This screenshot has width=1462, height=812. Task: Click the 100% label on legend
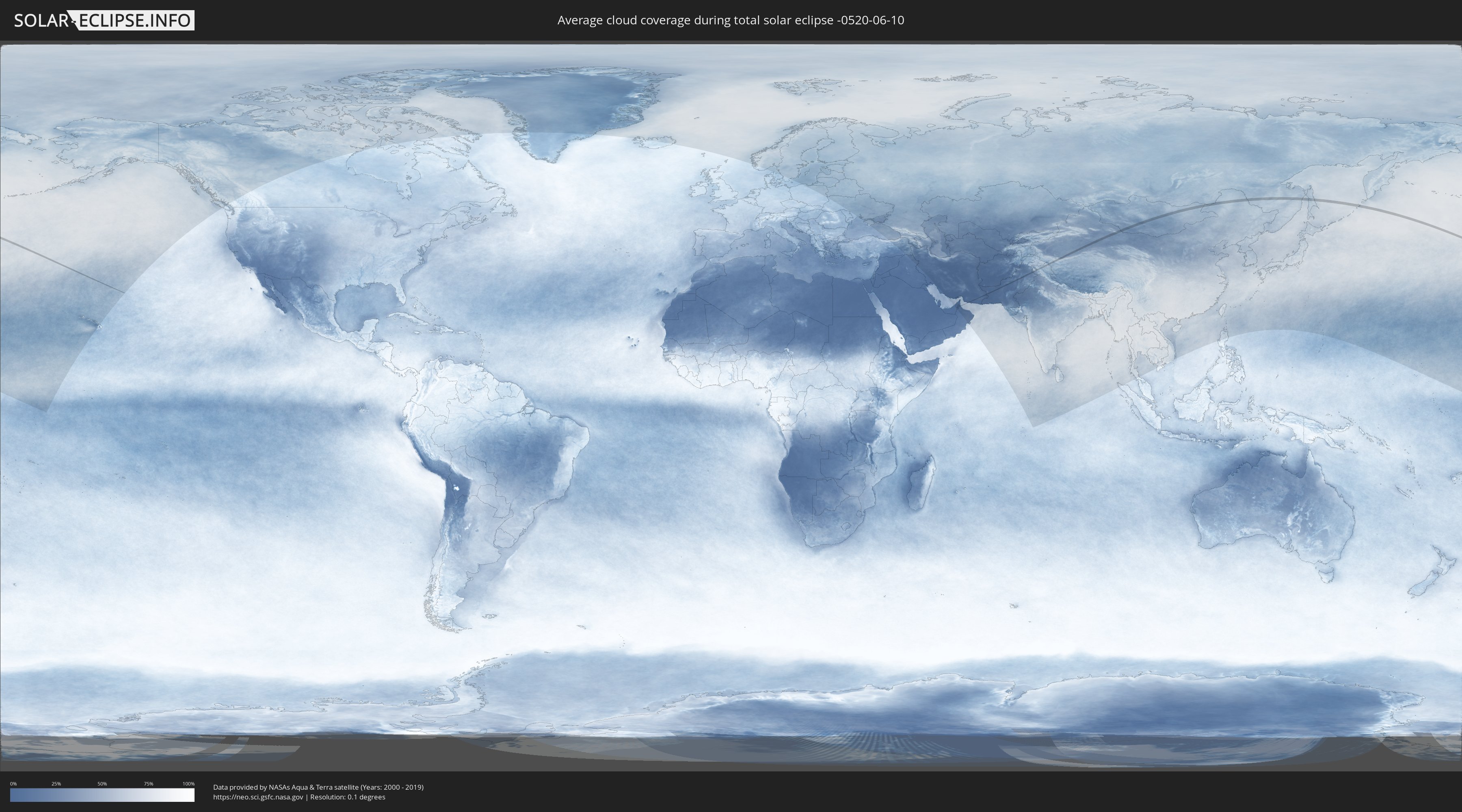(188, 784)
